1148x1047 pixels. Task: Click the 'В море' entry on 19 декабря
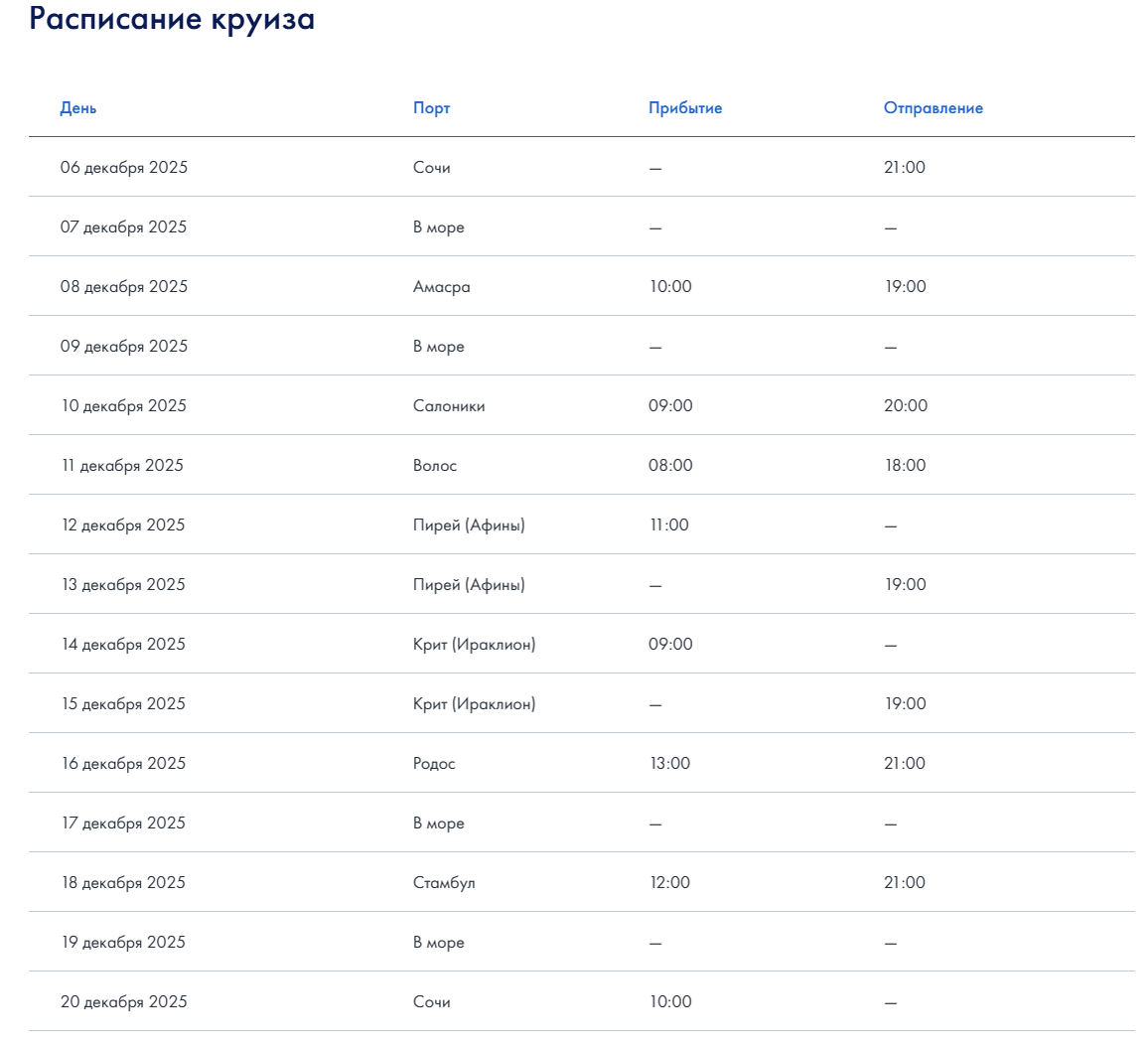(439, 942)
